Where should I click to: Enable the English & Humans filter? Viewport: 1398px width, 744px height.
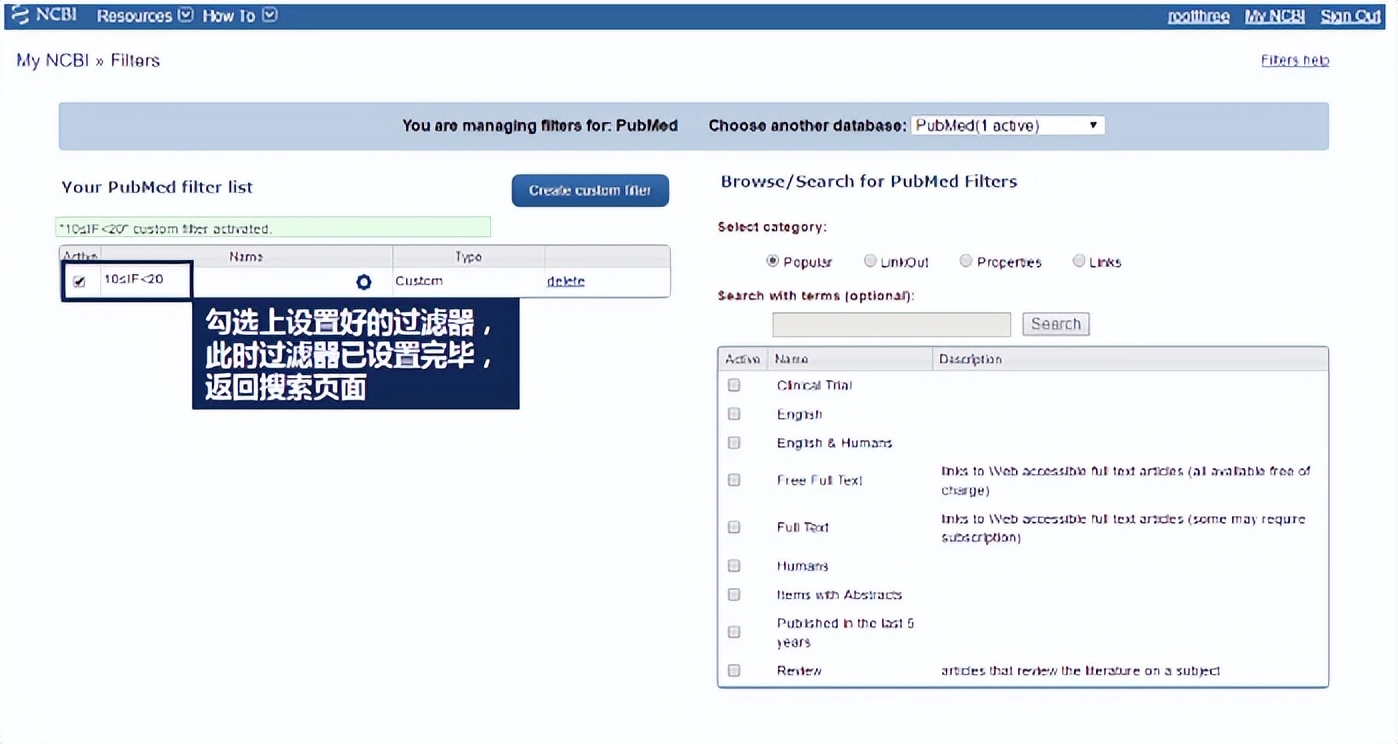pos(734,442)
